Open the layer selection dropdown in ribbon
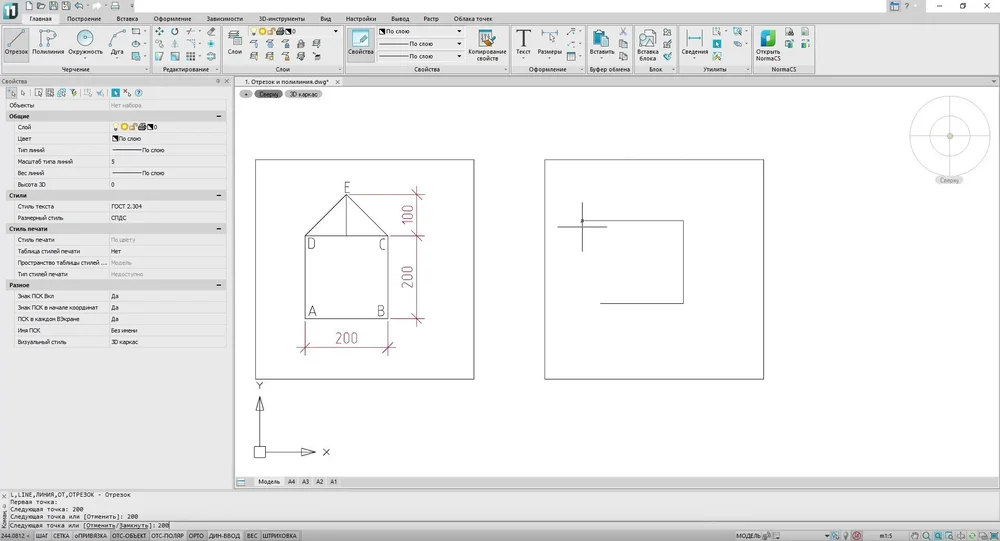1000x541 pixels. coord(339,31)
